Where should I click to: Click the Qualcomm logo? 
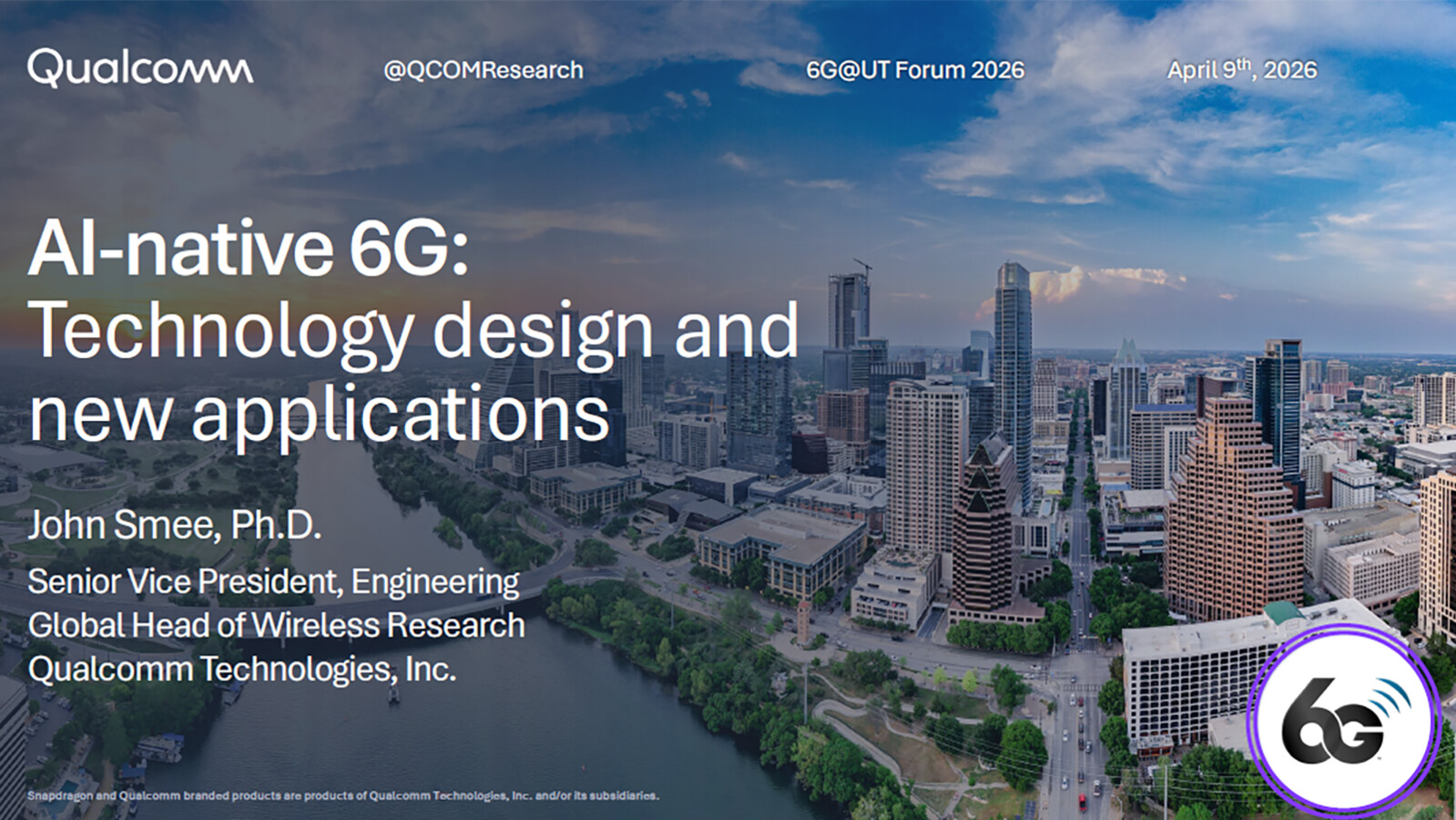point(140,68)
